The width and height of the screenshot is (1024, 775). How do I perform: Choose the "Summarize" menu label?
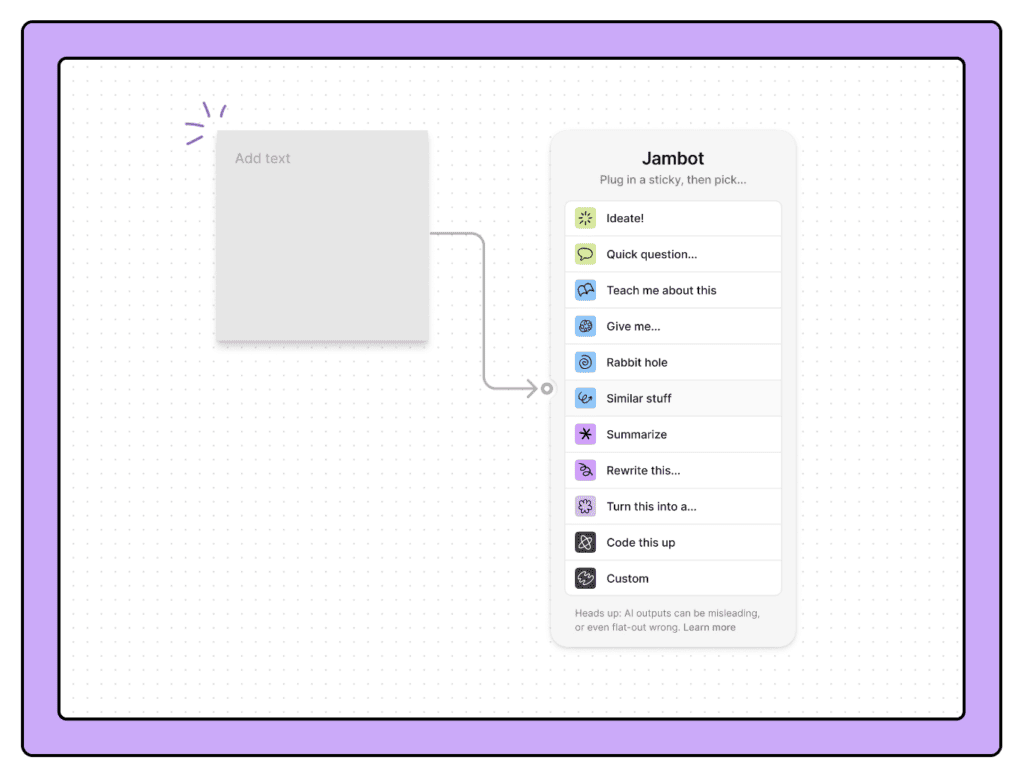636,434
